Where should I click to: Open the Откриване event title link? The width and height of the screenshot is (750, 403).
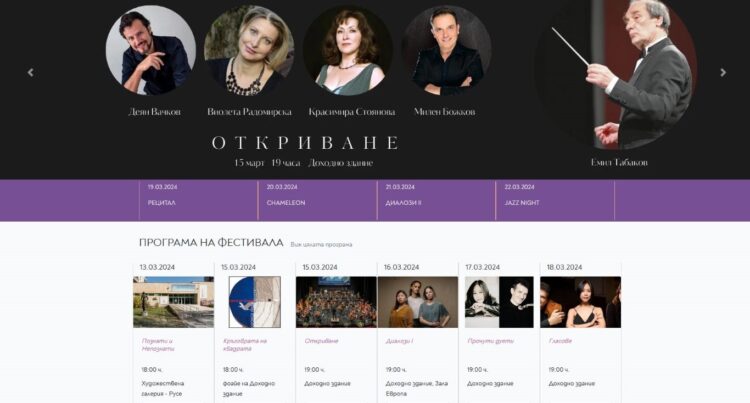pos(321,341)
